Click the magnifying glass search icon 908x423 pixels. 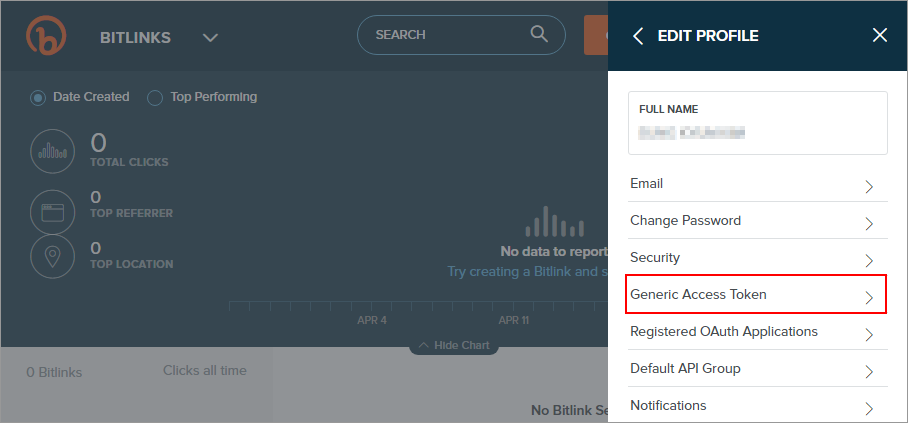coord(539,34)
